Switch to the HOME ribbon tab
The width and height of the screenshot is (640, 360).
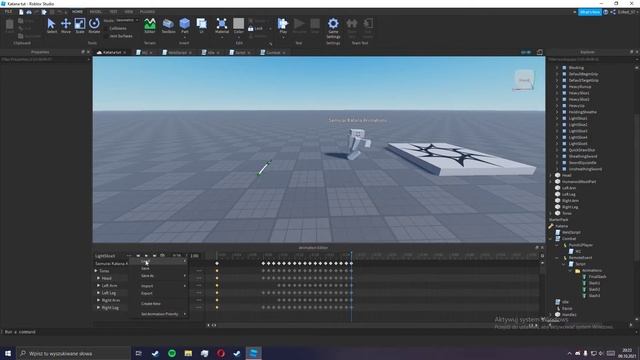click(x=77, y=12)
